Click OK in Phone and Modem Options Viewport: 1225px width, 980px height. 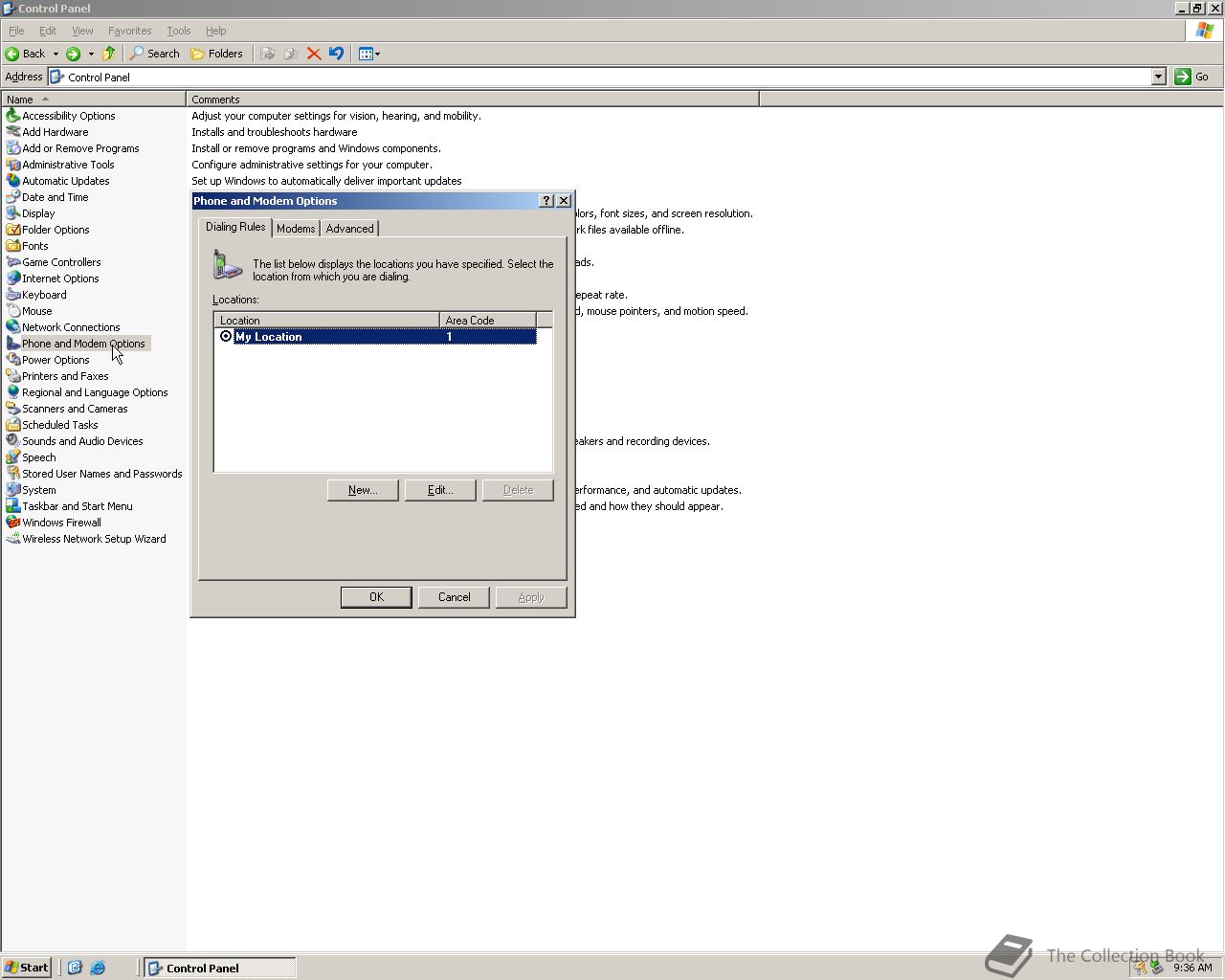point(376,597)
